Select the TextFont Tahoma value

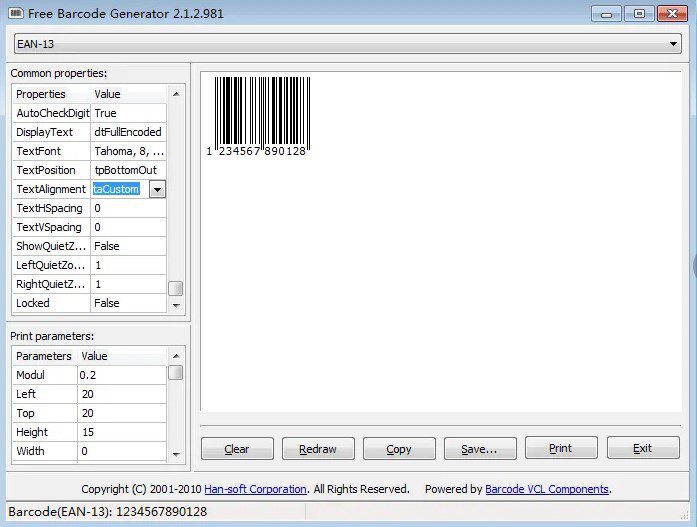pyautogui.click(x=128, y=152)
